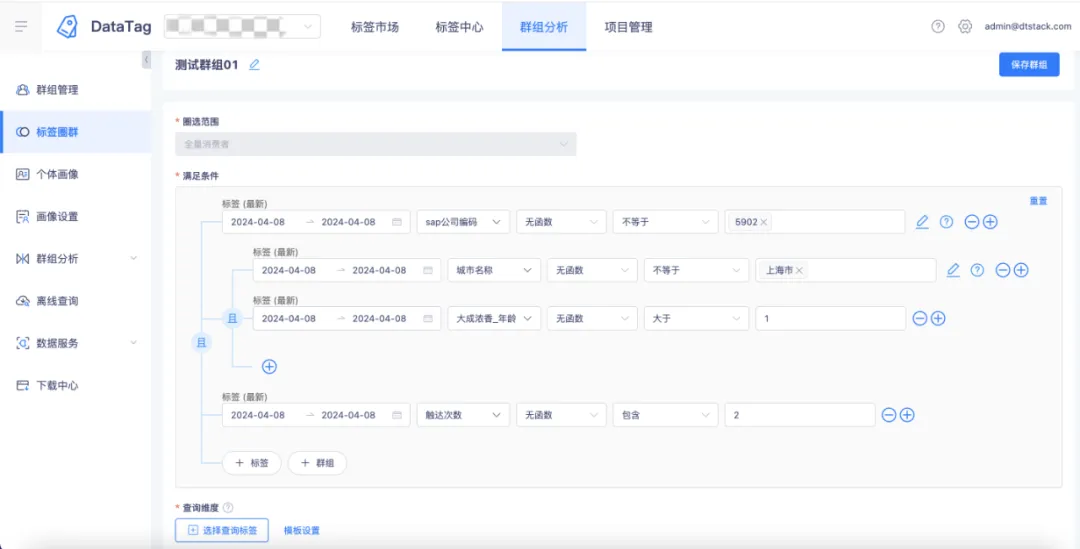1080x549 pixels.
Task: Click plus circle under nested condition group
Action: pos(269,366)
